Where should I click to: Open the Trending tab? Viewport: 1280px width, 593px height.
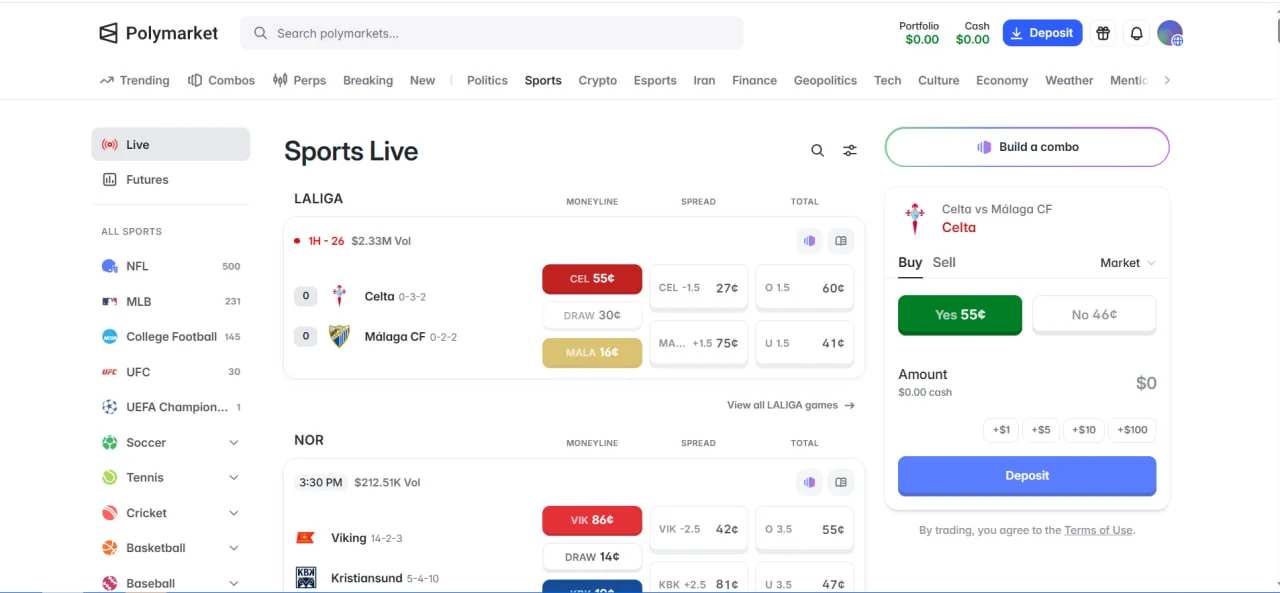135,80
